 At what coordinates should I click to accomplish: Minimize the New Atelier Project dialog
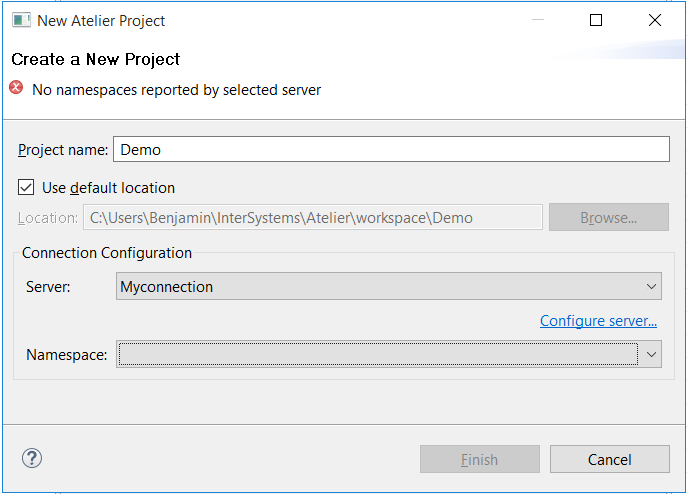(x=538, y=20)
